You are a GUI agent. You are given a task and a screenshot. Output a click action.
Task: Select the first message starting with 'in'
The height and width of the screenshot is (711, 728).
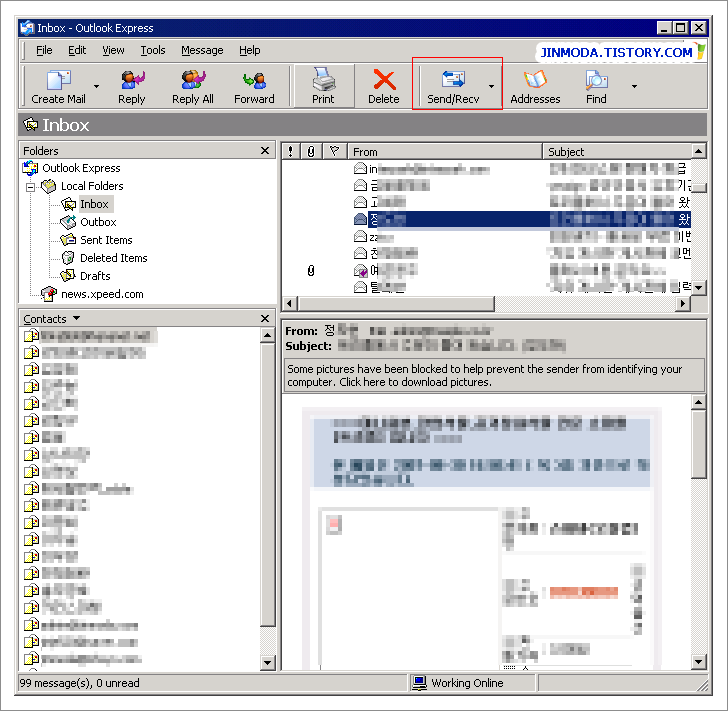pos(486,169)
